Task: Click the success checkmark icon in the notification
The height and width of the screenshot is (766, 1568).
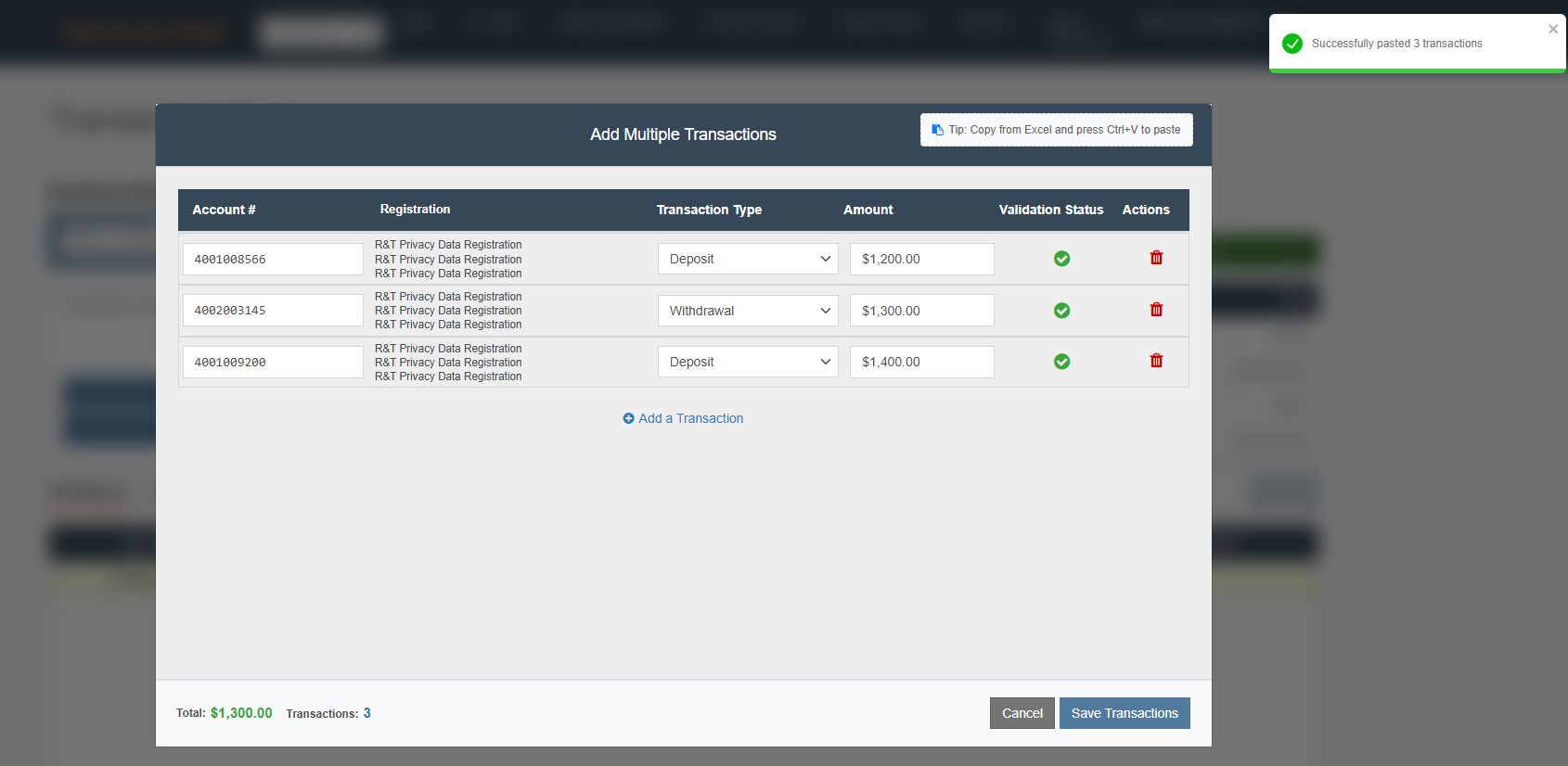Action: click(x=1292, y=44)
